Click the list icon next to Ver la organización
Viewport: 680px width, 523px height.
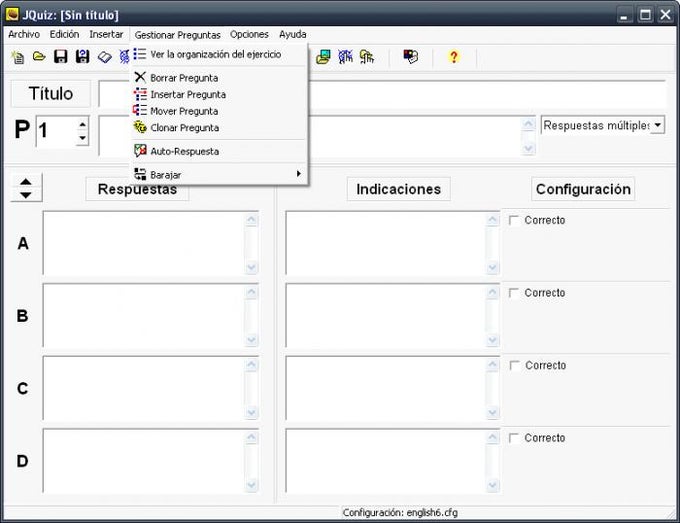click(140, 54)
